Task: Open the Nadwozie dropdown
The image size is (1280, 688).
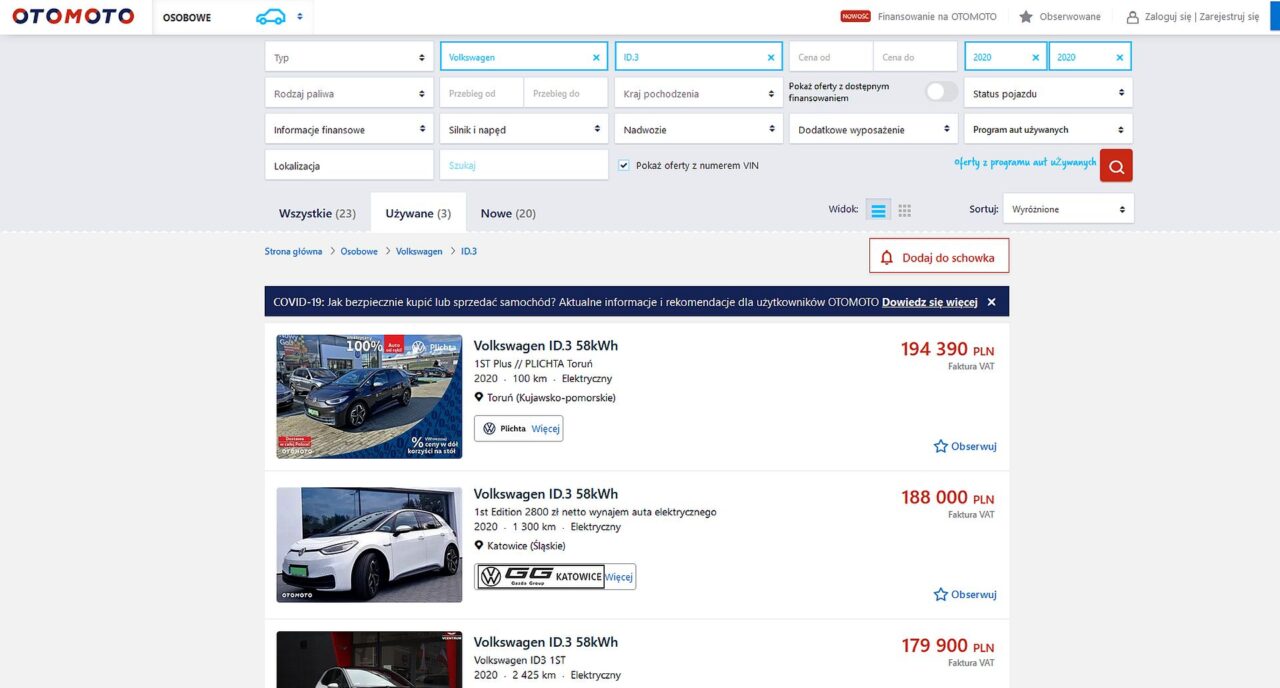Action: (x=698, y=130)
